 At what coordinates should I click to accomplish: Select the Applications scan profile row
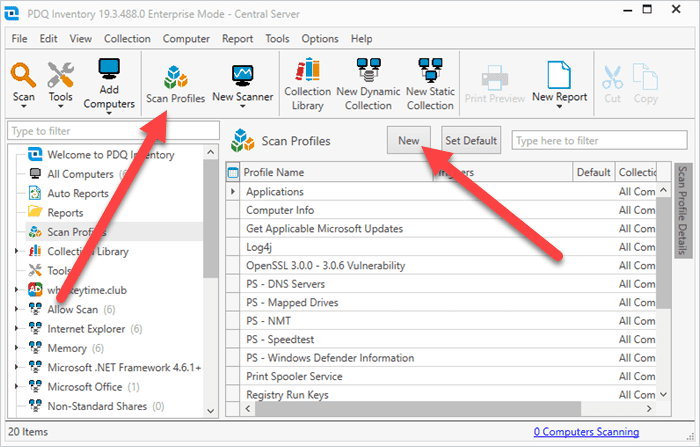coord(441,192)
